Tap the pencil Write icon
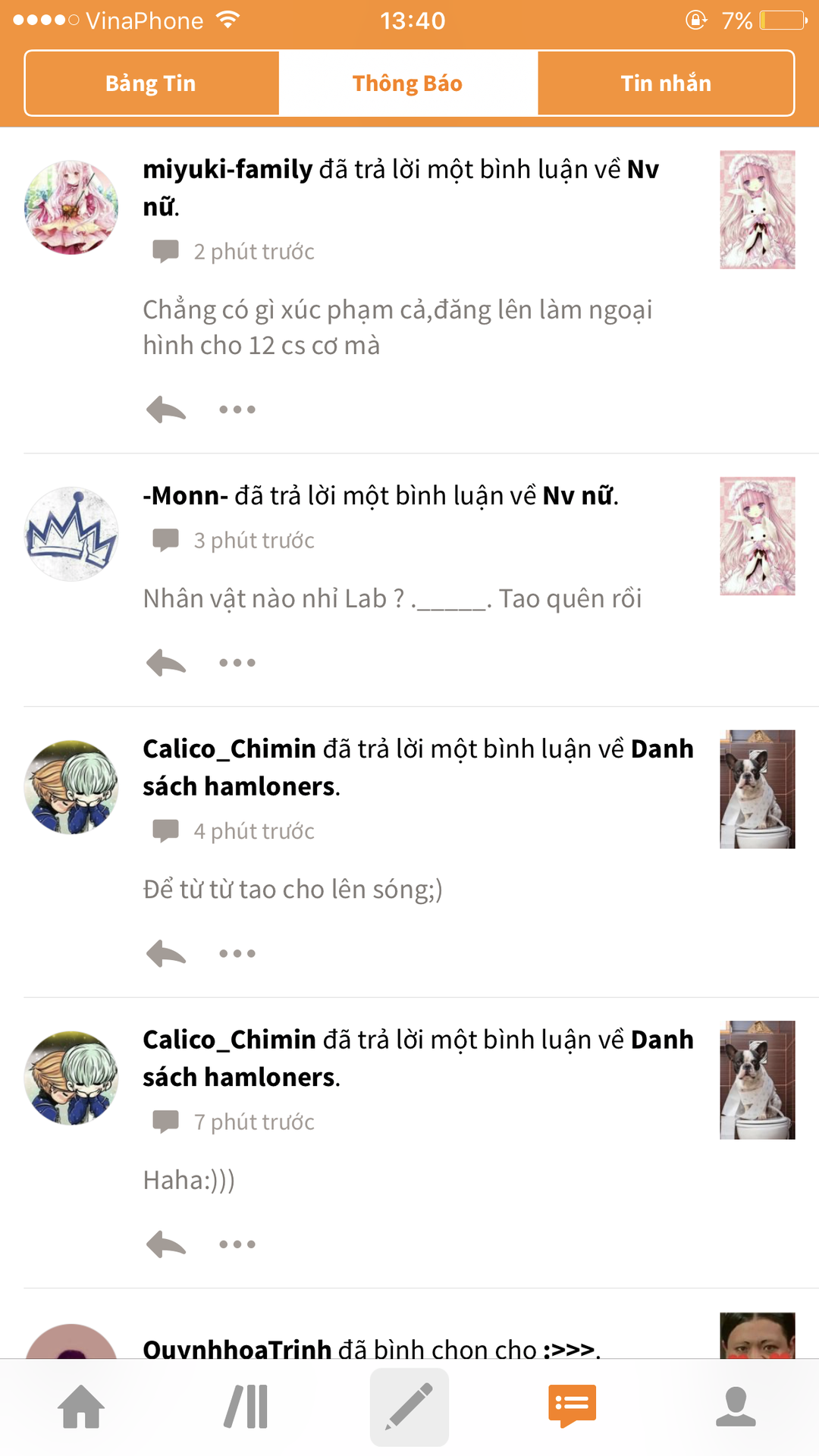The width and height of the screenshot is (819, 1456). coord(409,1407)
